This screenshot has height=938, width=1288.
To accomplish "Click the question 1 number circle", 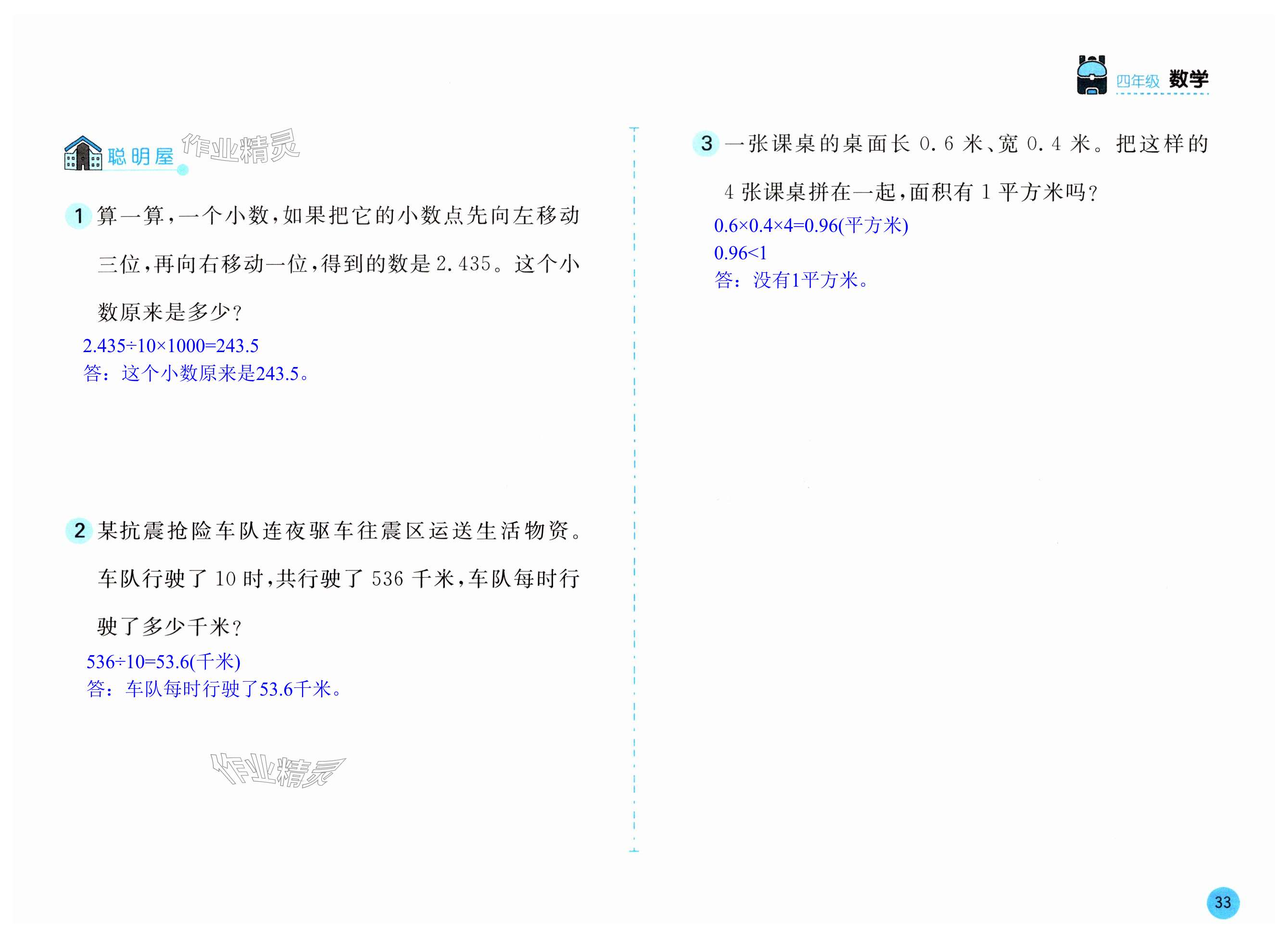I will (78, 216).
